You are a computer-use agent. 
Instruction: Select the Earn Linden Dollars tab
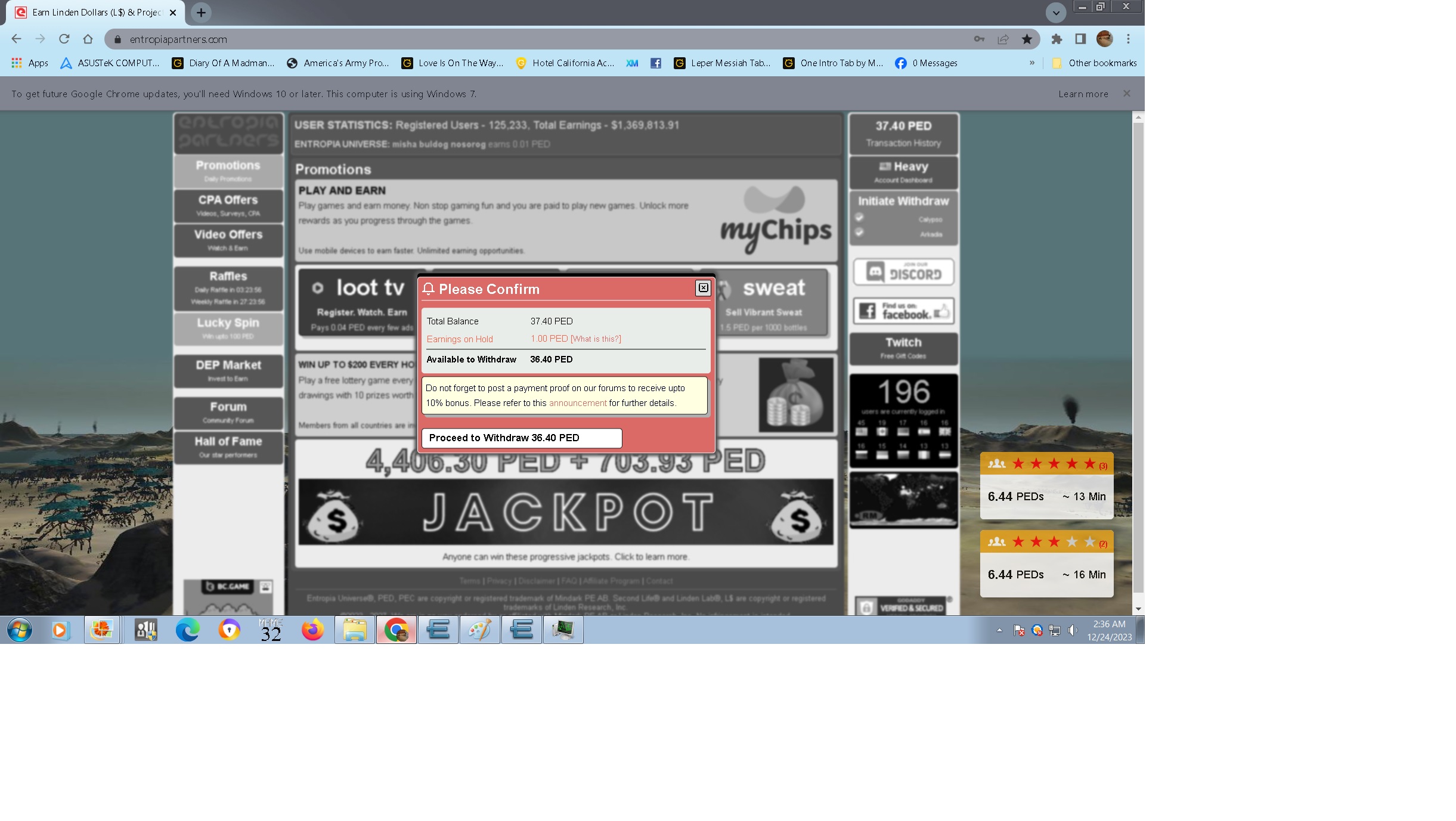[x=95, y=13]
